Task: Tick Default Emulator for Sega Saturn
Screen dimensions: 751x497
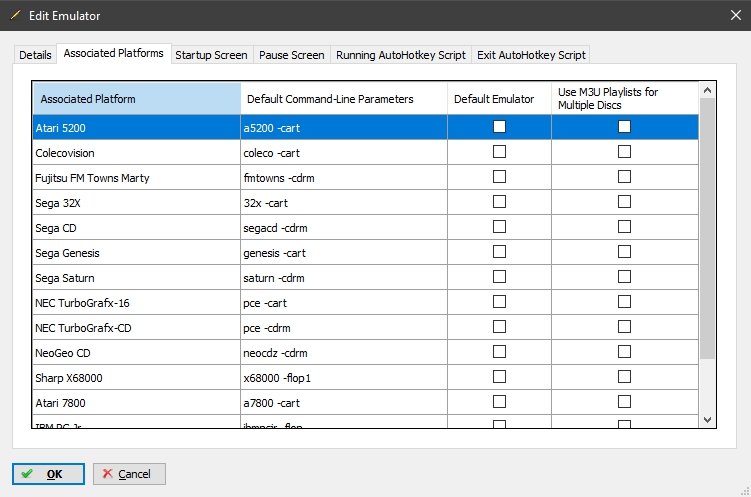Action: (x=499, y=277)
